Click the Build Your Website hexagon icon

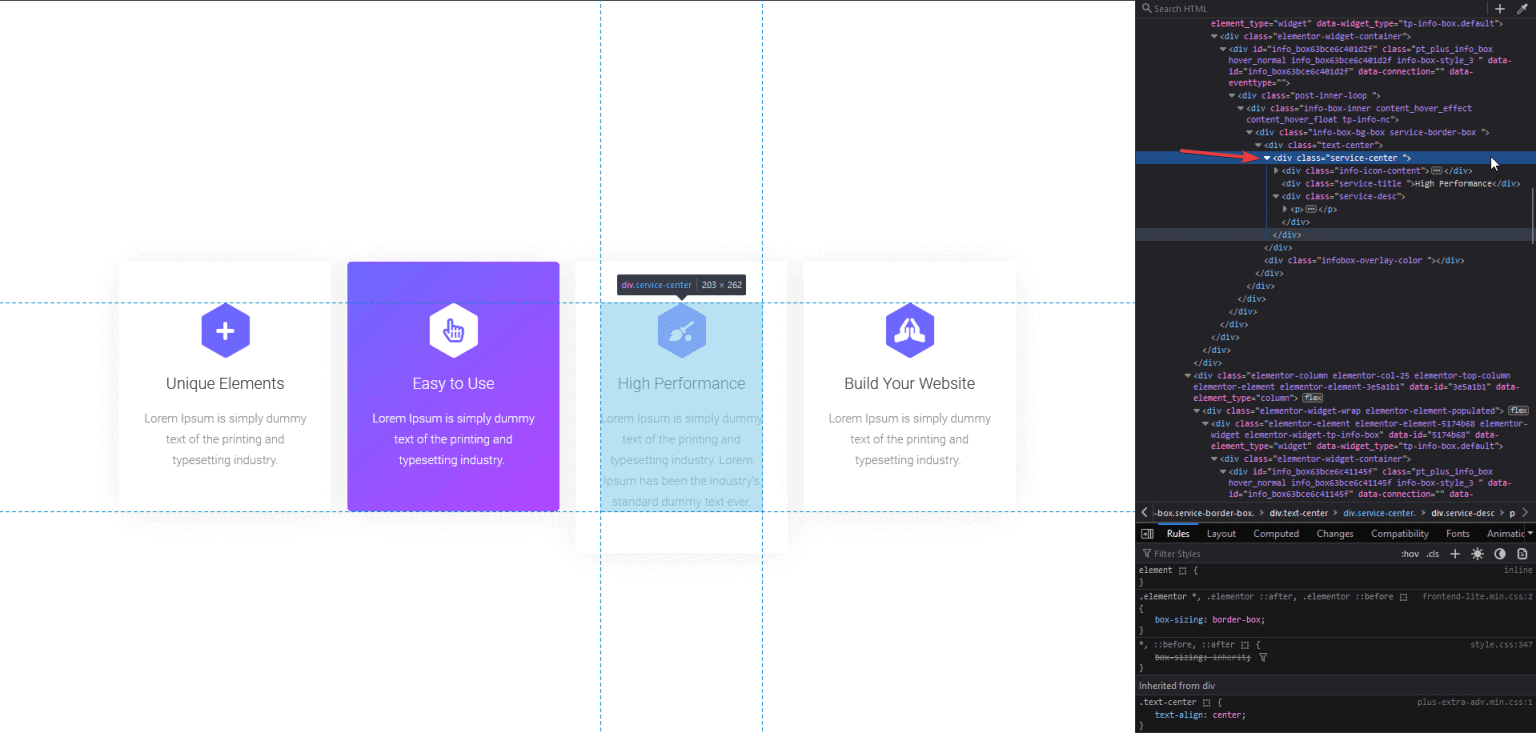coord(909,330)
